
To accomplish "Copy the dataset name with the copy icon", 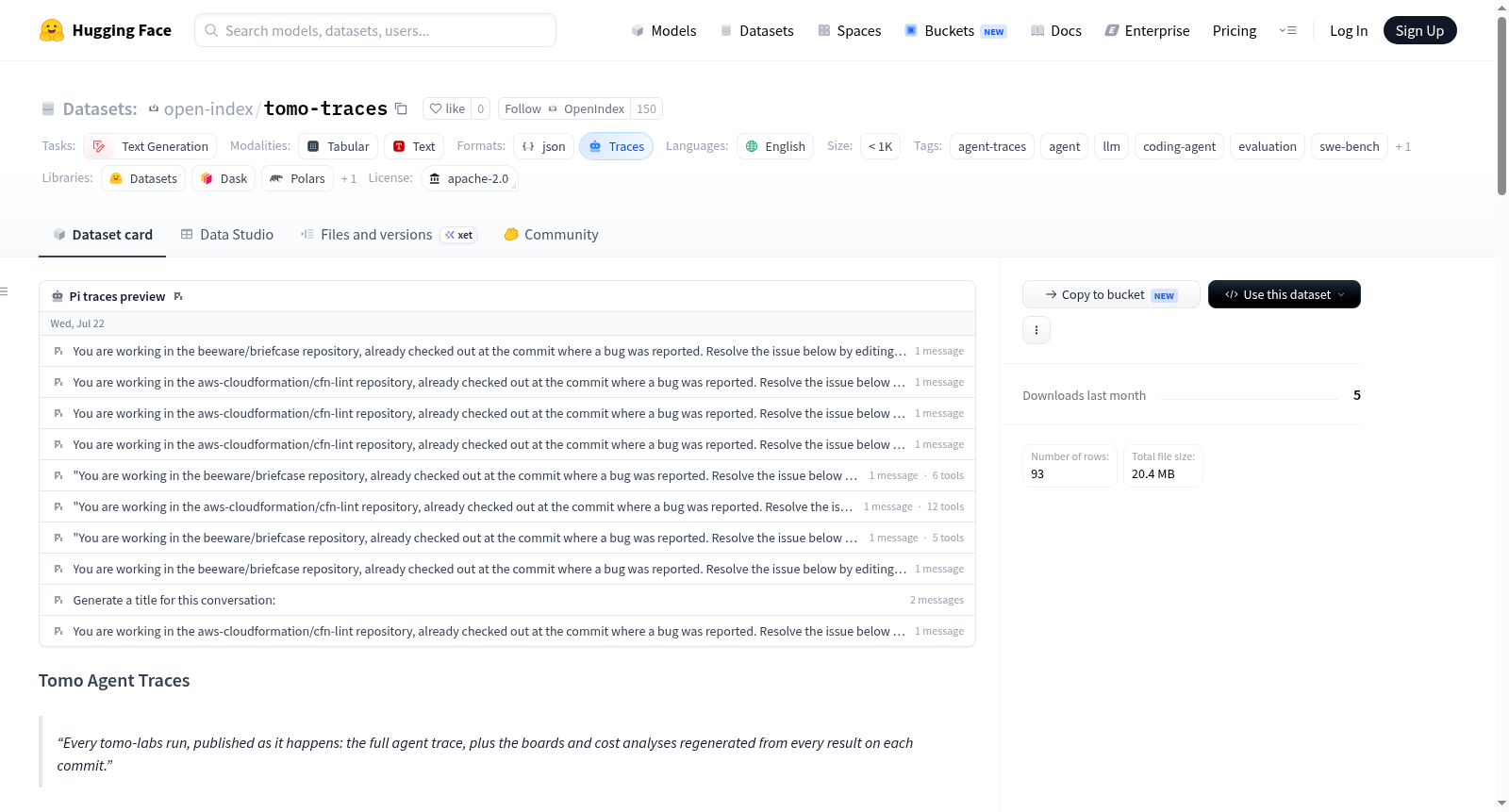I will (401, 108).
